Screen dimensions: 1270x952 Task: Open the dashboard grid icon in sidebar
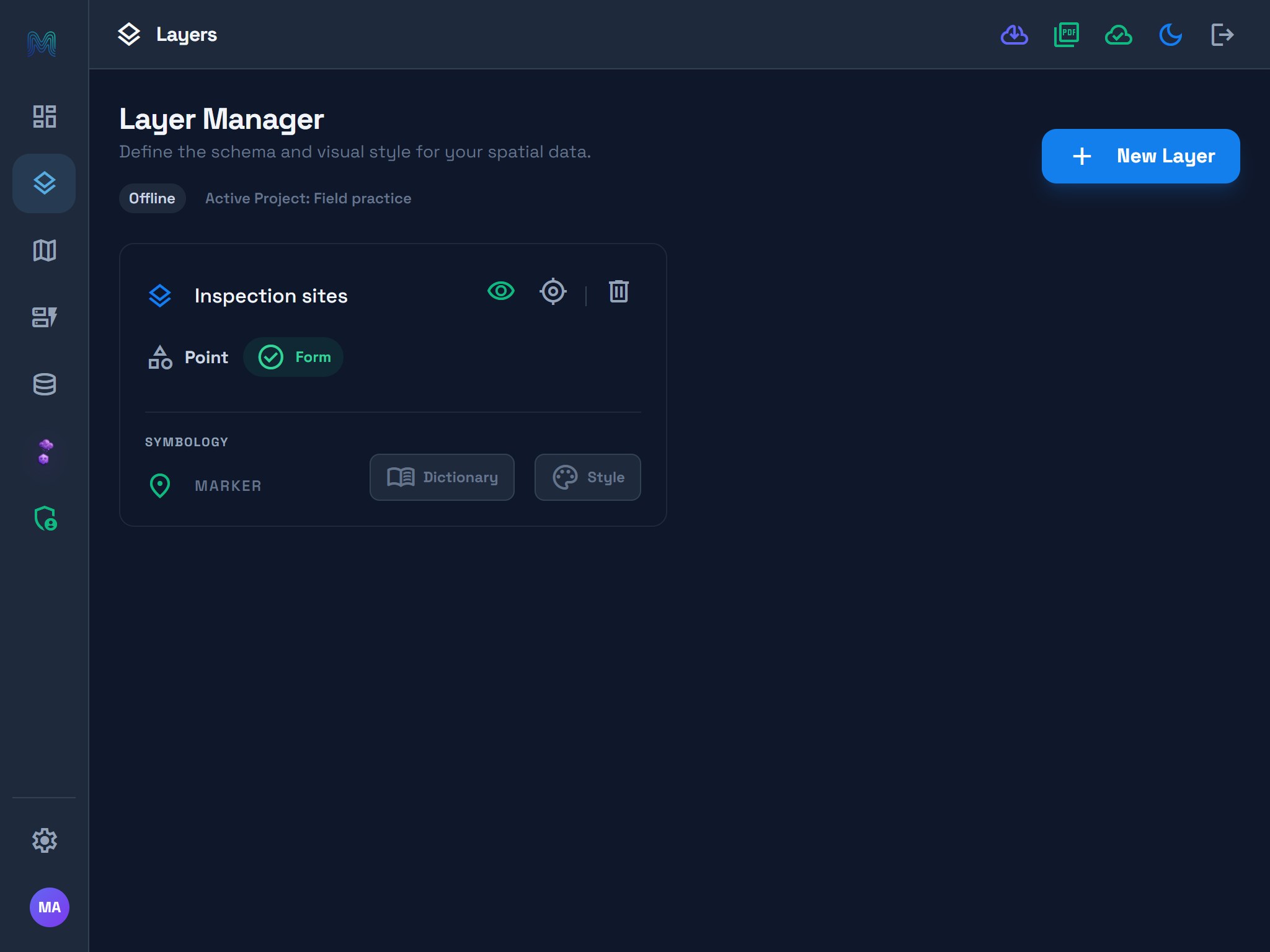44,117
